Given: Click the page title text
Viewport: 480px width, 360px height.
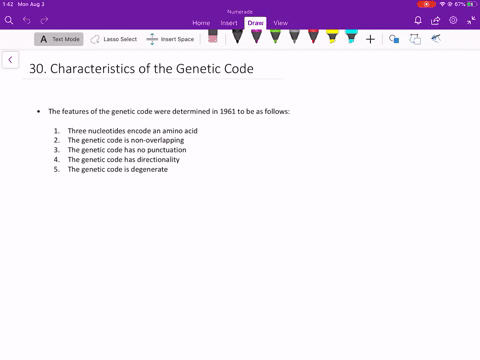Looking at the screenshot, I should pos(141,69).
